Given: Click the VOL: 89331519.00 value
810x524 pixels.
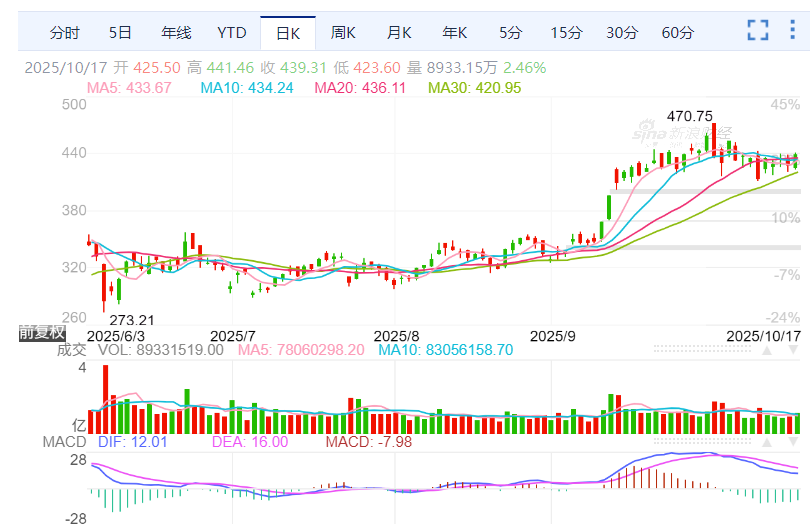Looking at the screenshot, I should [161, 350].
